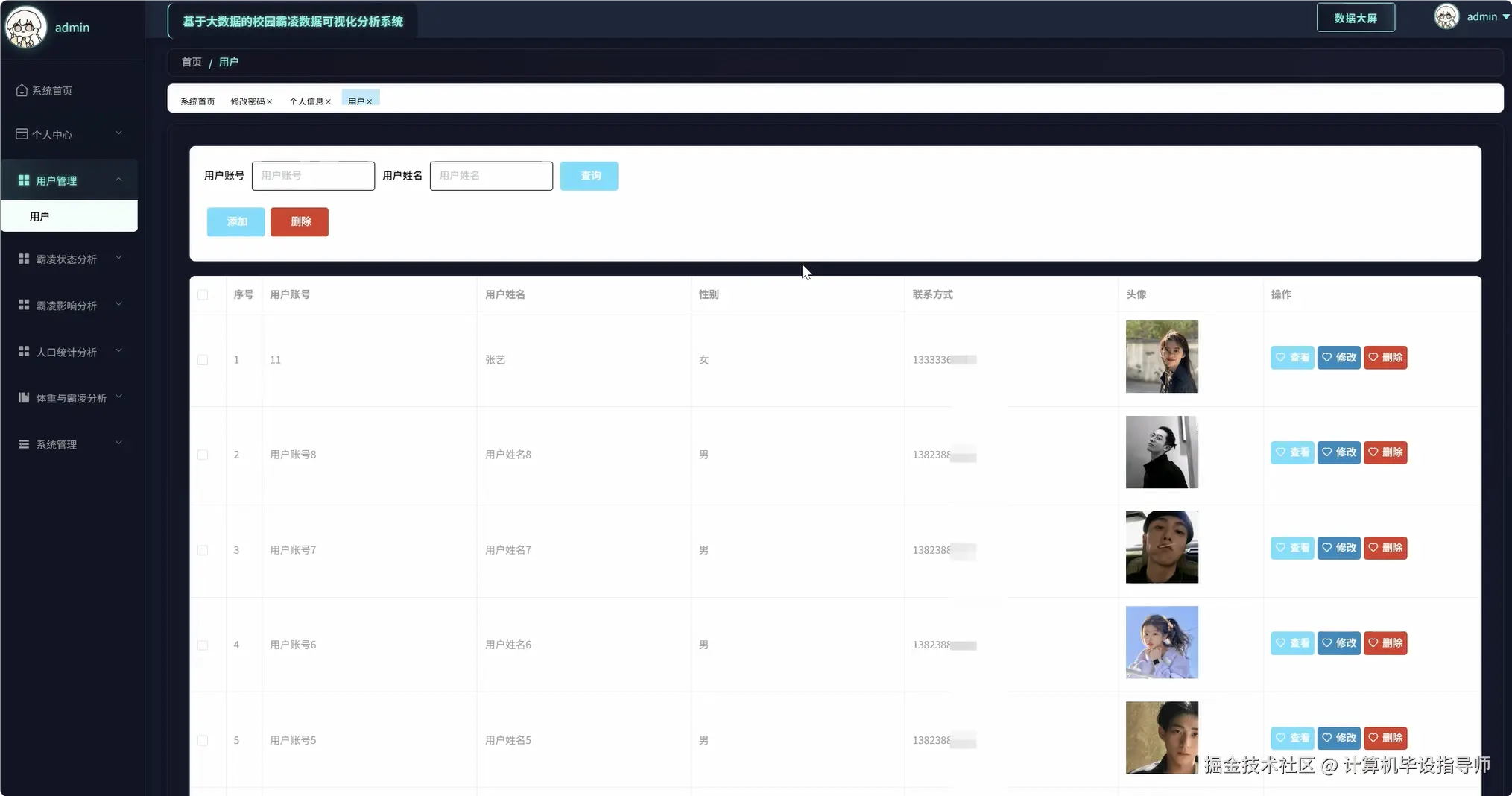Expand the 人口统计分析 chevron
This screenshot has width=1512, height=796.
coord(118,350)
